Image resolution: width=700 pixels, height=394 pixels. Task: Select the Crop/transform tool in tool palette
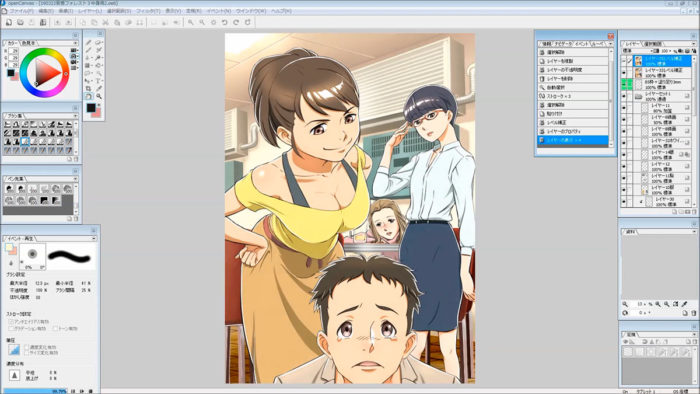click(x=89, y=89)
